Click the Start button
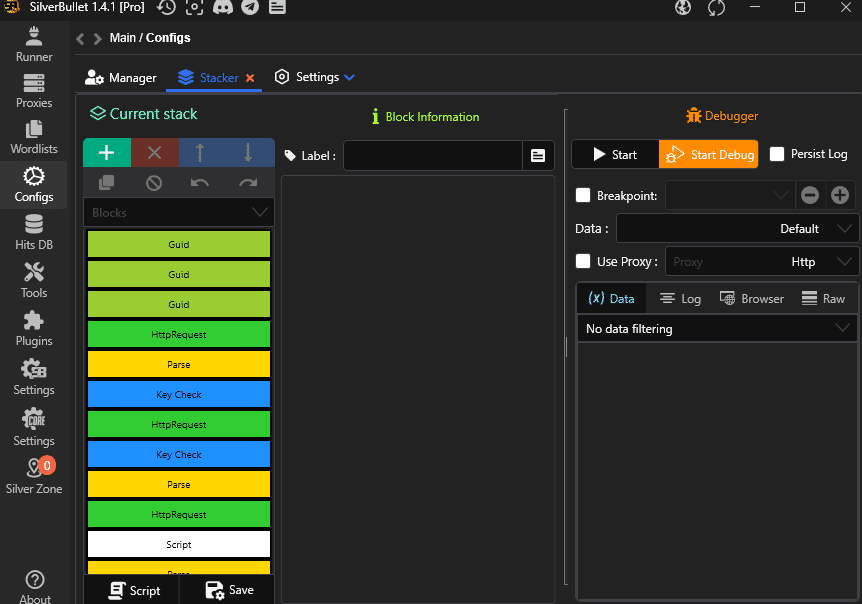The width and height of the screenshot is (862, 604). pos(615,154)
